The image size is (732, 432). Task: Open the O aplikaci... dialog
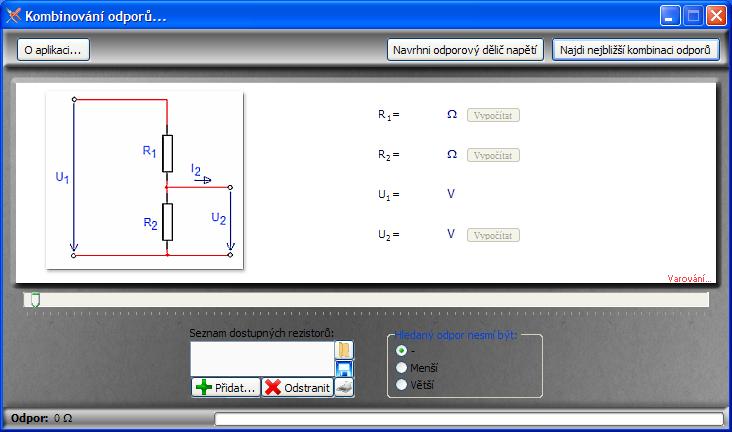point(53,50)
